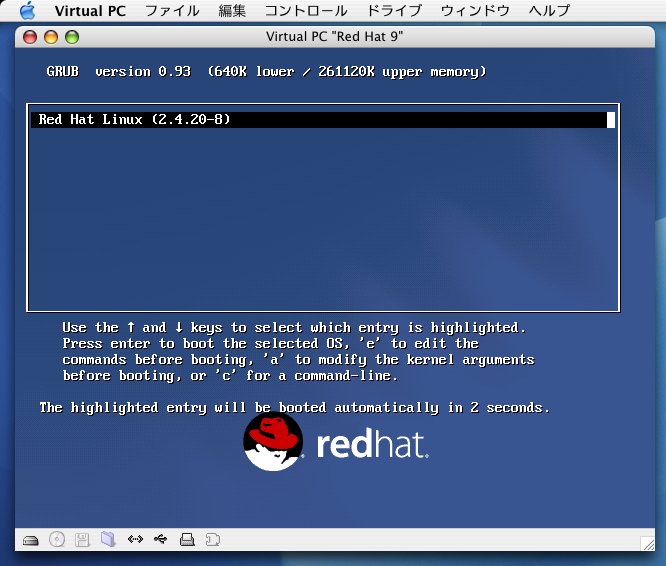Click the window resize grip corner
This screenshot has height=566, width=666.
pyautogui.click(x=647, y=543)
